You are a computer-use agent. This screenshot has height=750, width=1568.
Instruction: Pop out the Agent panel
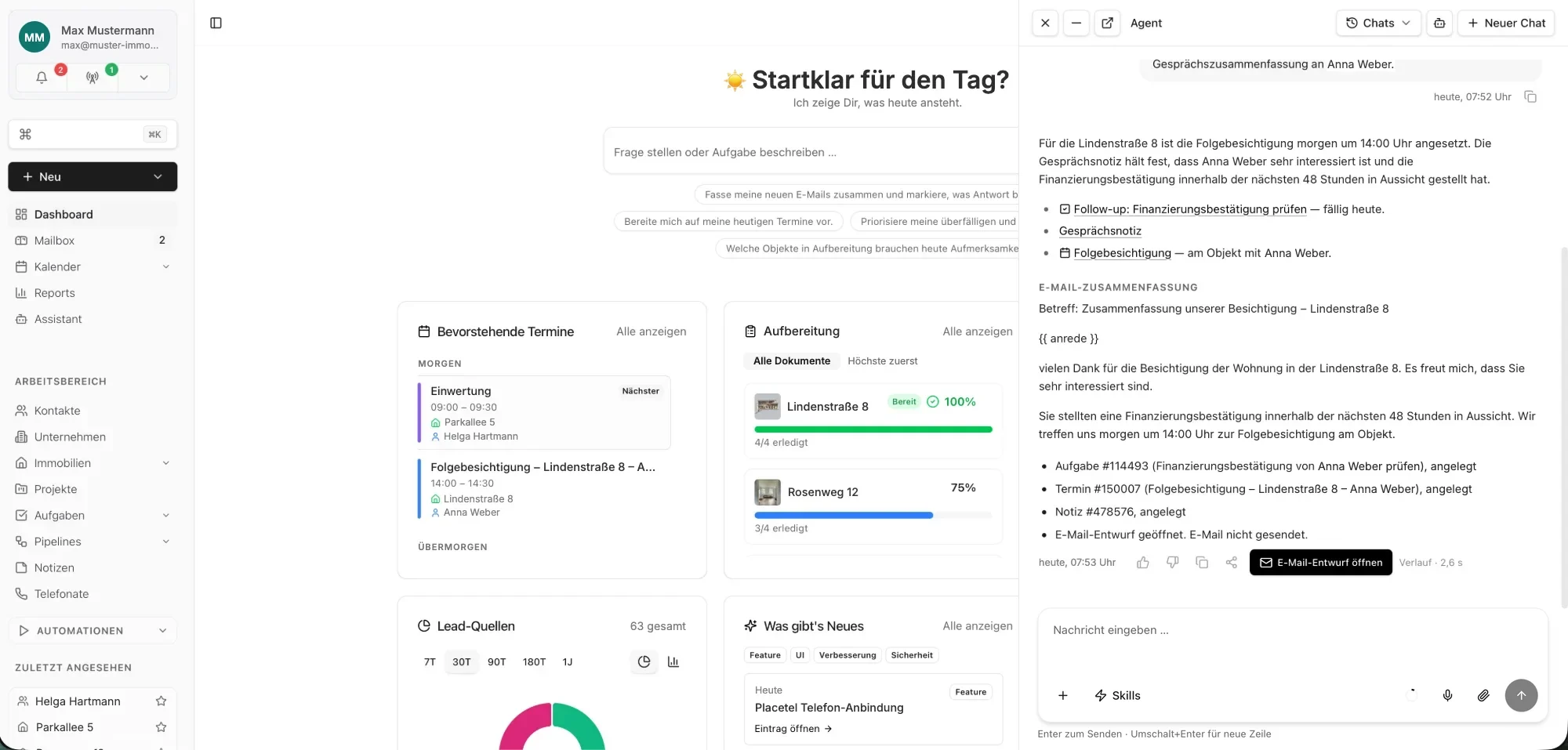1107,23
